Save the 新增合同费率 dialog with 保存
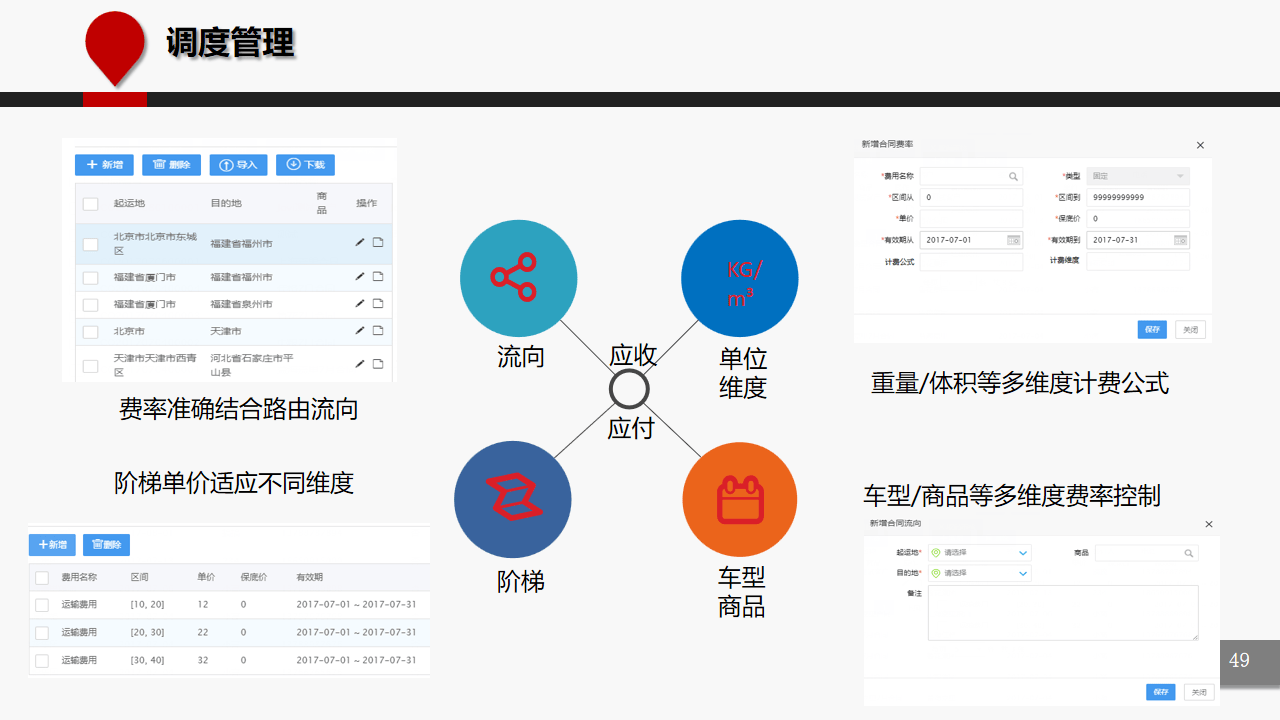This screenshot has height=720, width=1280. coord(1152,329)
